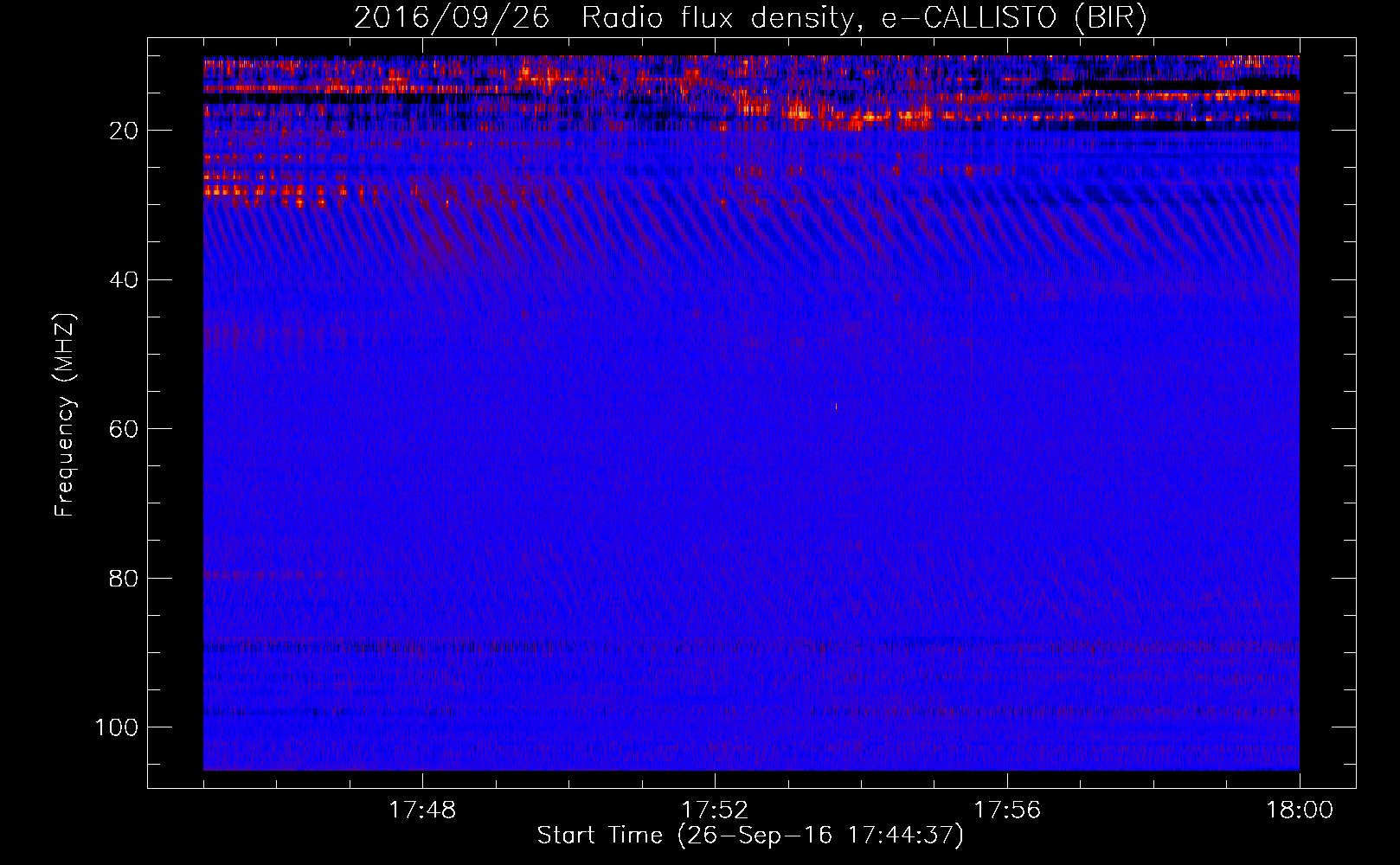Click the Y-axis label 'Frequency (MHZ)'
Screen dimensions: 1400x865
[65, 415]
